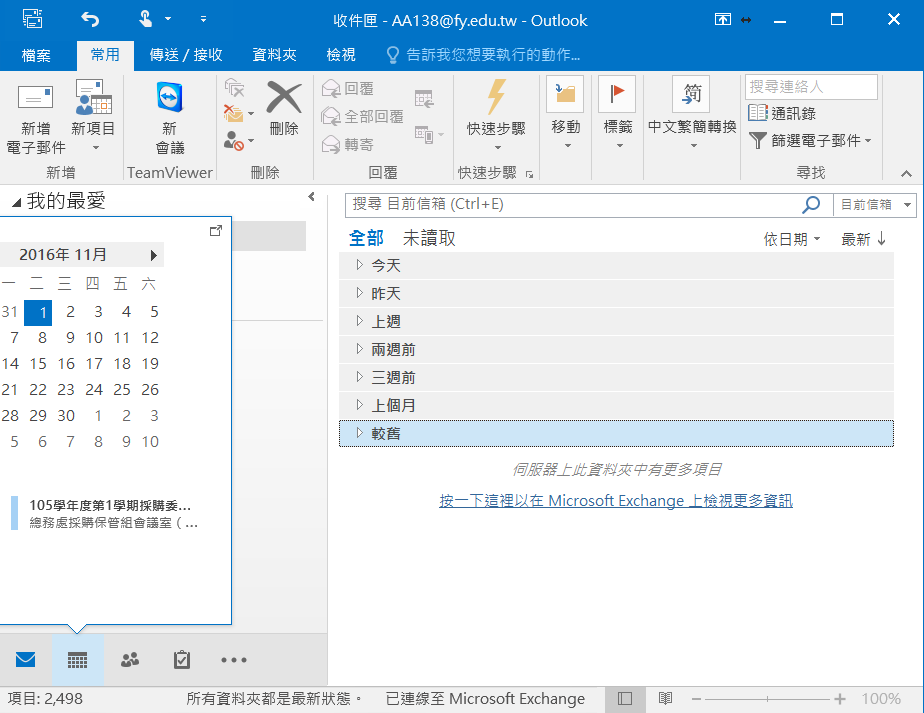Screen dimensions: 924x713
Task: Open 中文繁簡轉換 conversion tool
Action: point(692,113)
